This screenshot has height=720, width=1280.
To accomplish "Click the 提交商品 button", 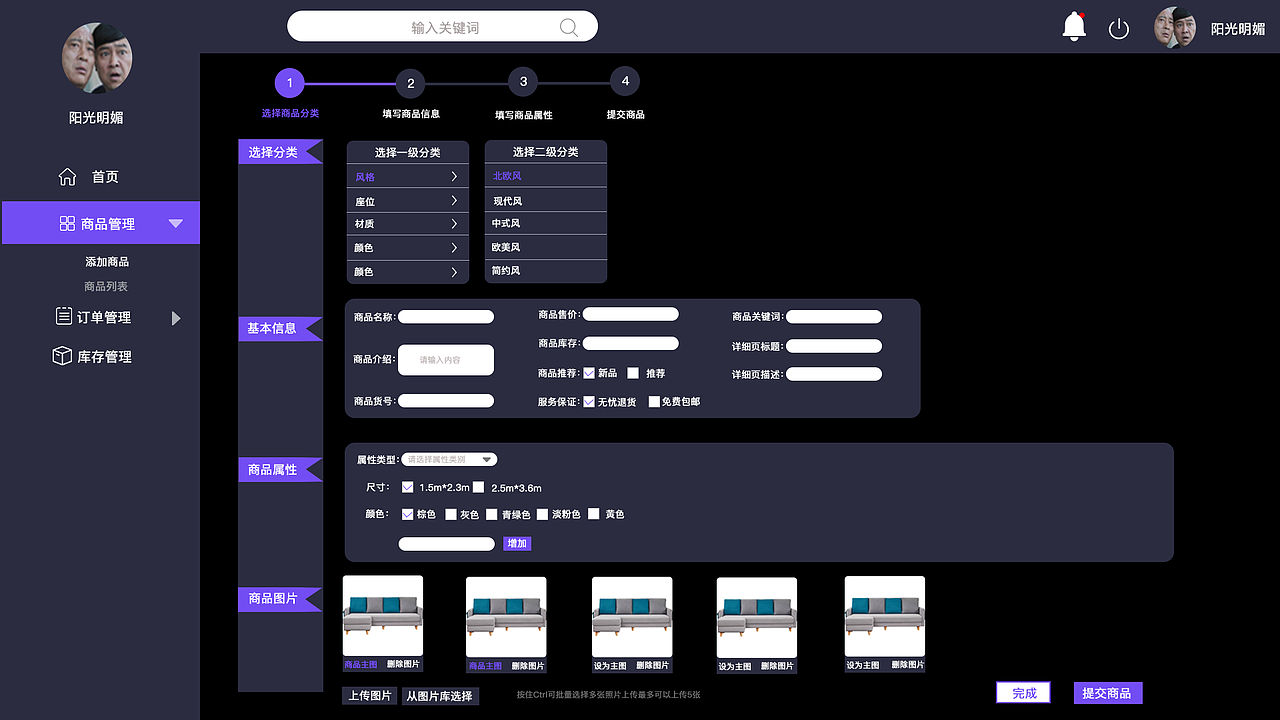I will (1107, 692).
